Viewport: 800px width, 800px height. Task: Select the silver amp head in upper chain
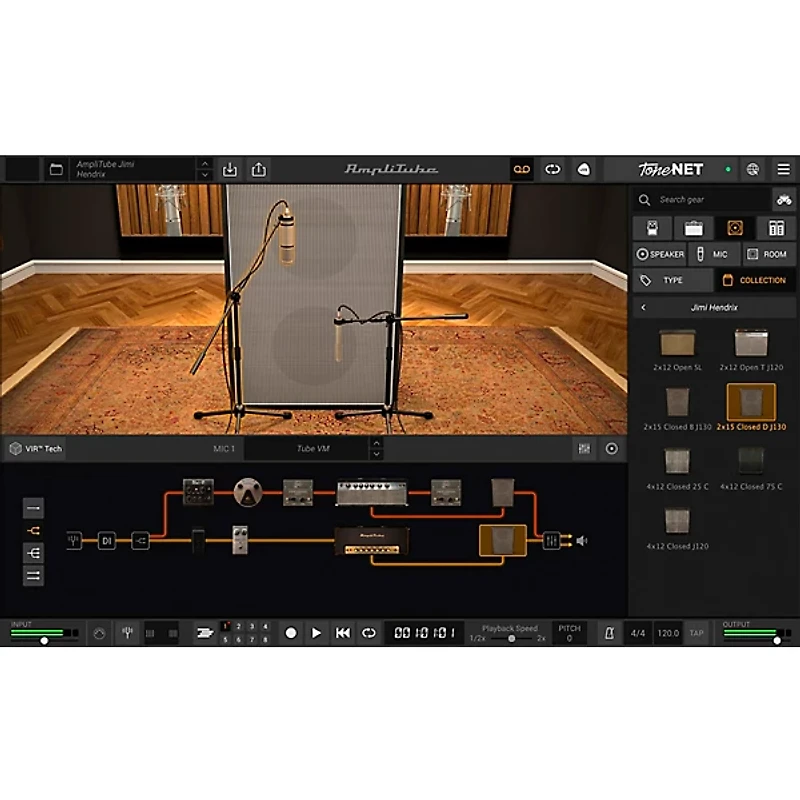tap(371, 492)
